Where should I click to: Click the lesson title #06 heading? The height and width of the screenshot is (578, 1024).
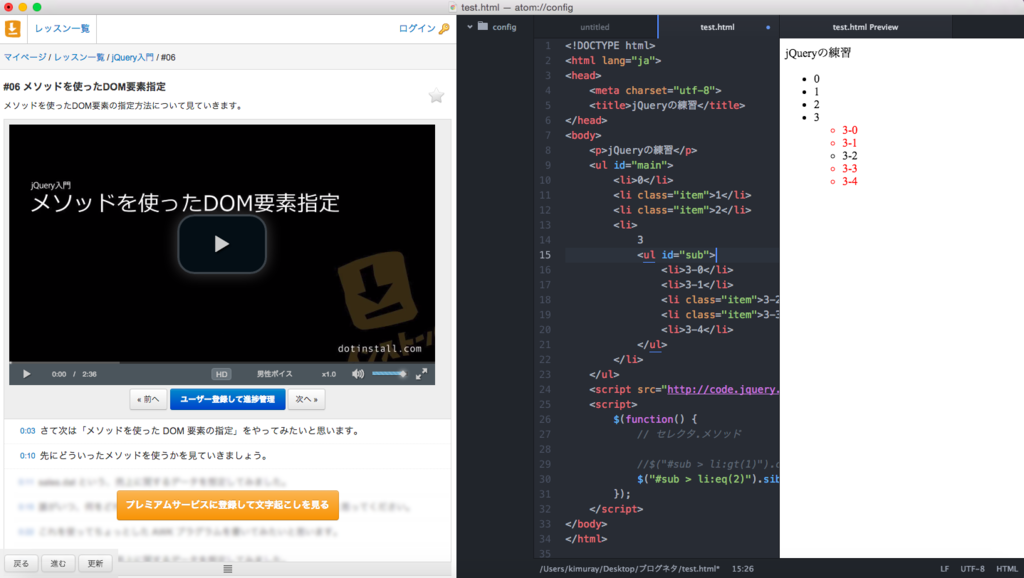[x=84, y=87]
